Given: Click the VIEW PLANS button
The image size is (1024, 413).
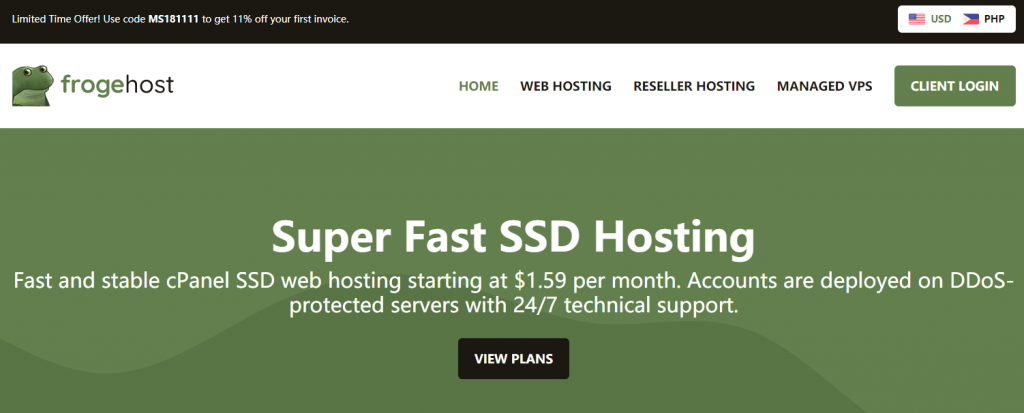Looking at the screenshot, I should pyautogui.click(x=513, y=359).
